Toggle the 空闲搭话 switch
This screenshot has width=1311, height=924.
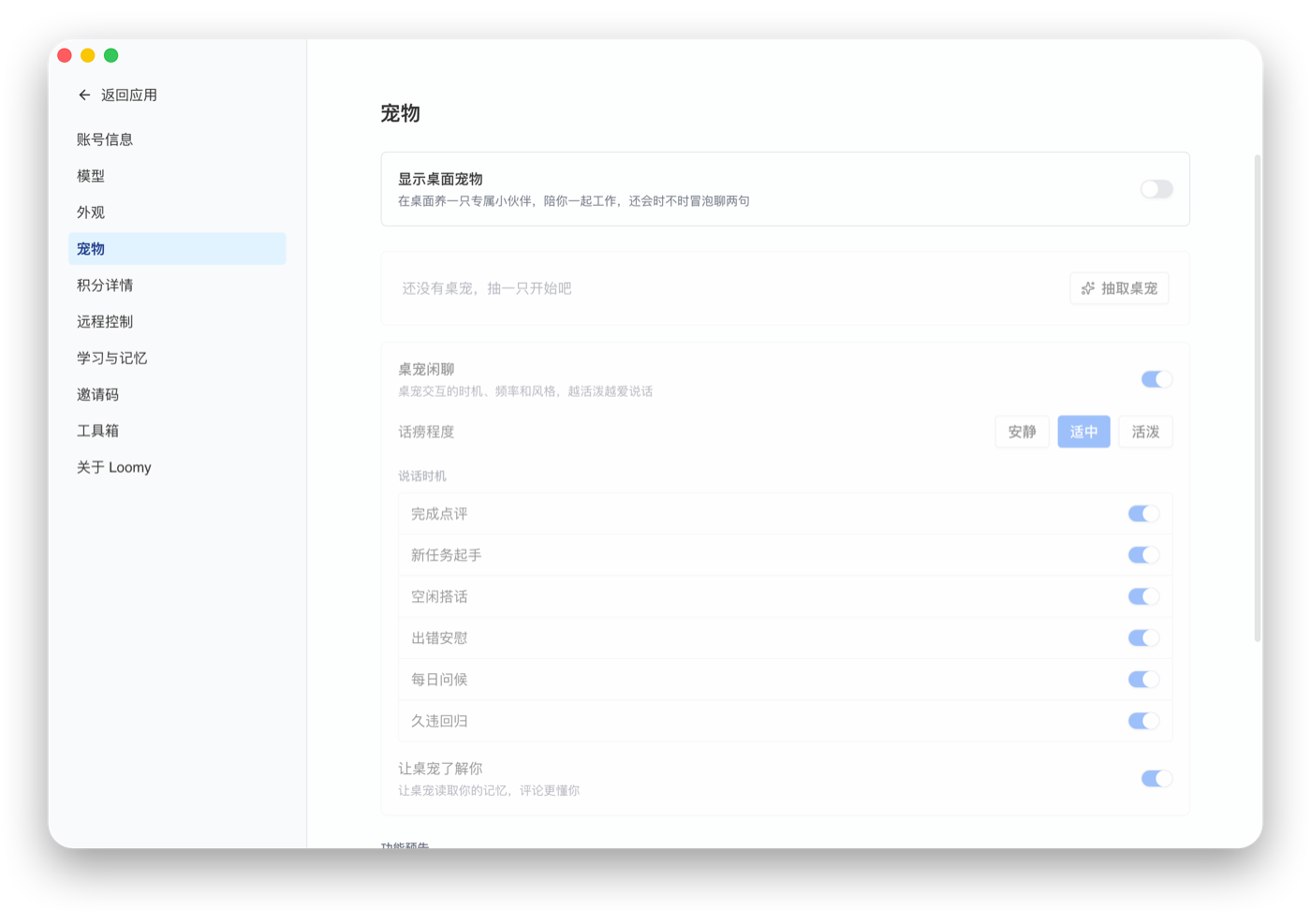click(1143, 596)
